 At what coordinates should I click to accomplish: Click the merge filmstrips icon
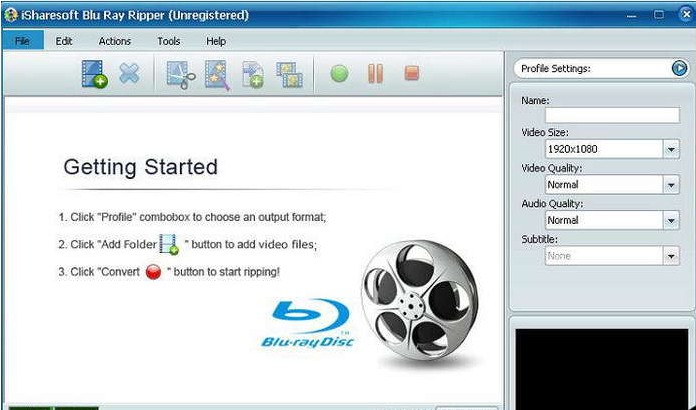[289, 74]
